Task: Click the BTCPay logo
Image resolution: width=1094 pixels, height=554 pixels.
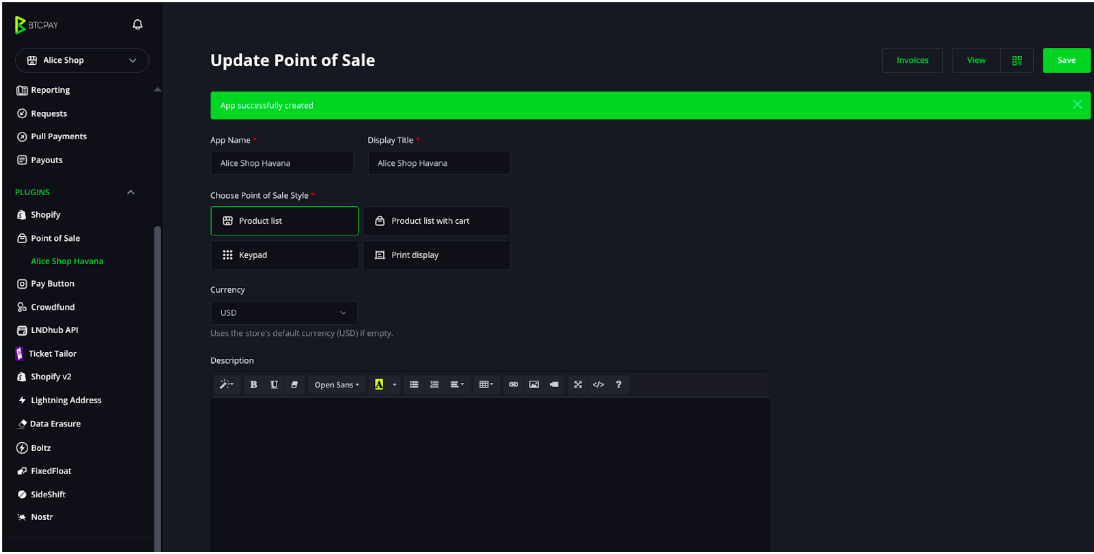Action: [36, 25]
